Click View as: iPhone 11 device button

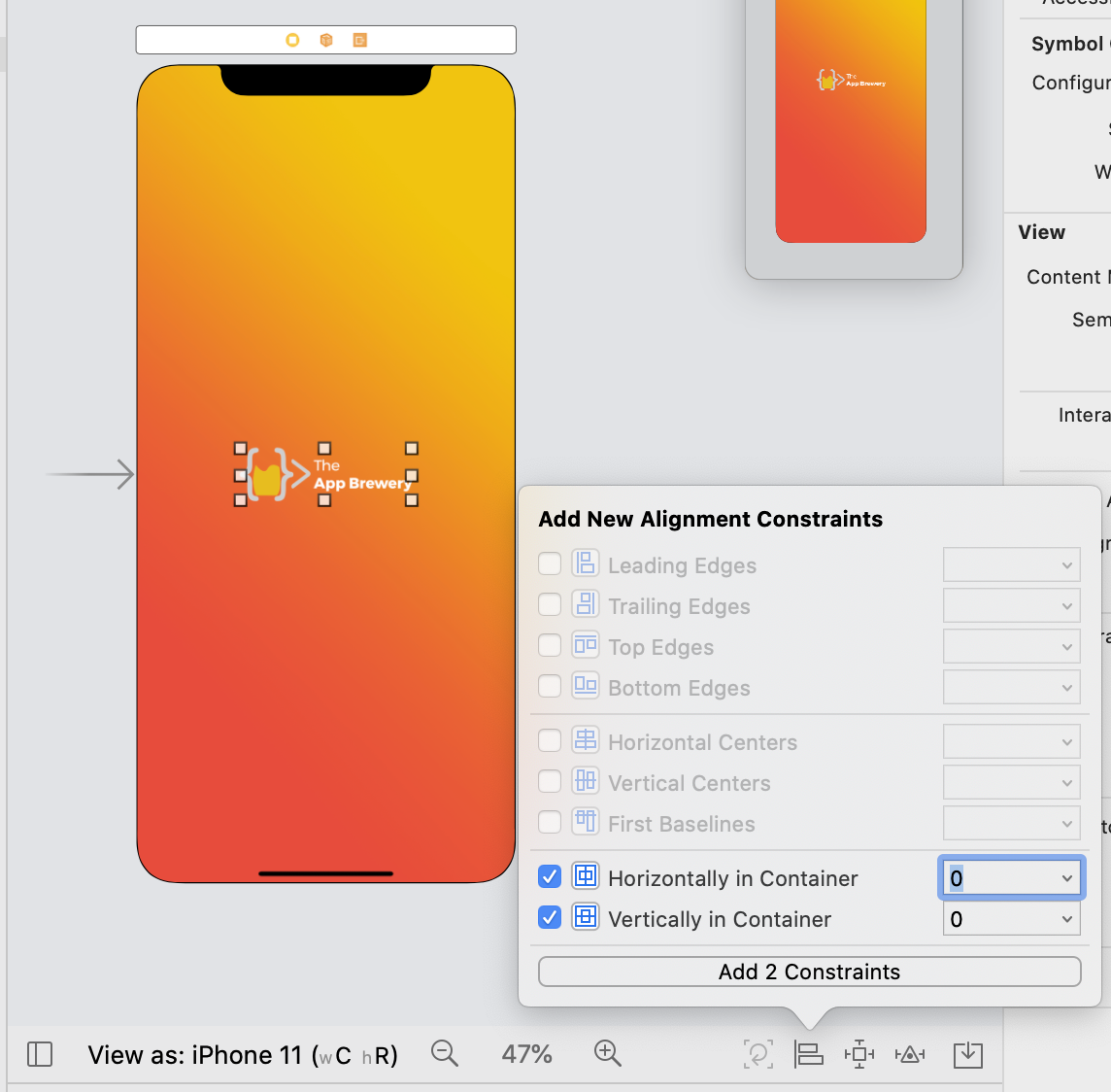243,1054
